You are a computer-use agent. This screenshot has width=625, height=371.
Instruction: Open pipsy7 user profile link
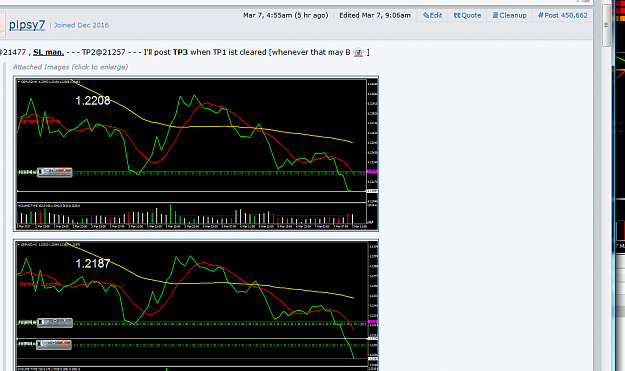(x=27, y=25)
